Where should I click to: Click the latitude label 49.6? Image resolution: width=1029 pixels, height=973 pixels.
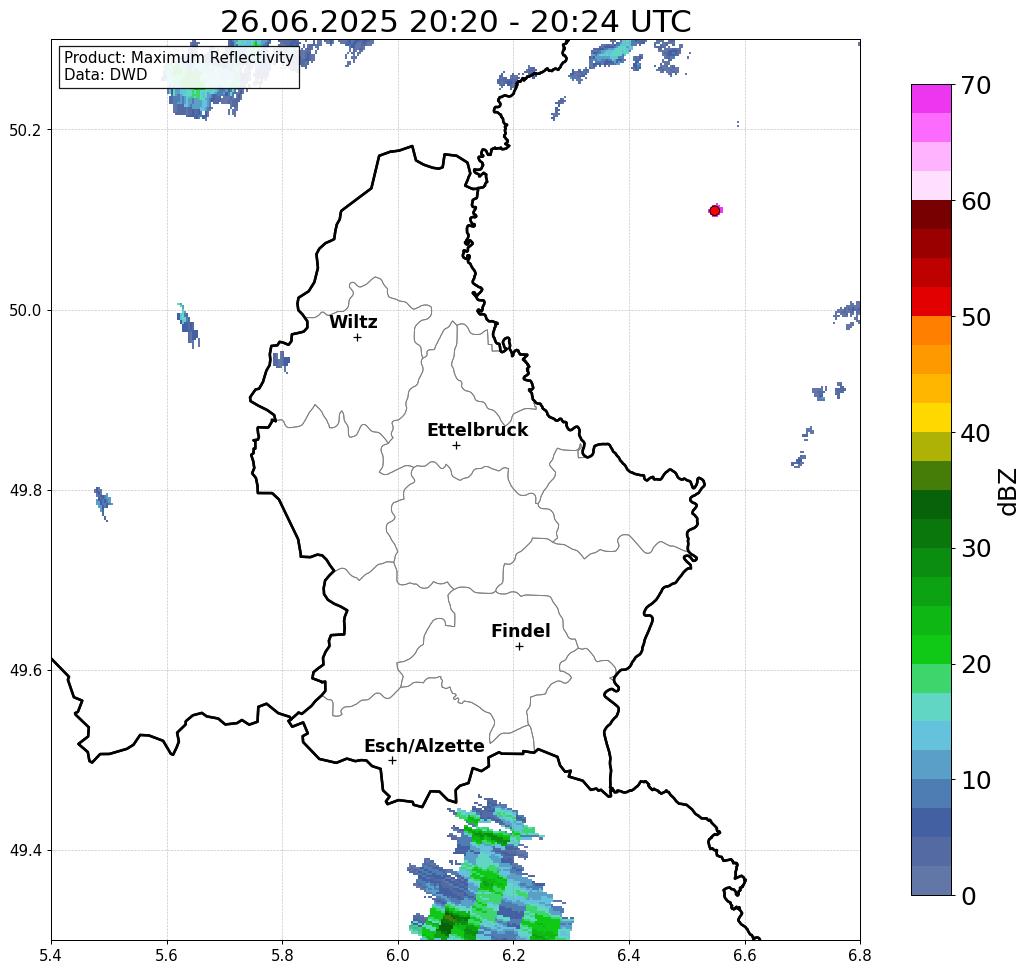pyautogui.click(x=25, y=671)
